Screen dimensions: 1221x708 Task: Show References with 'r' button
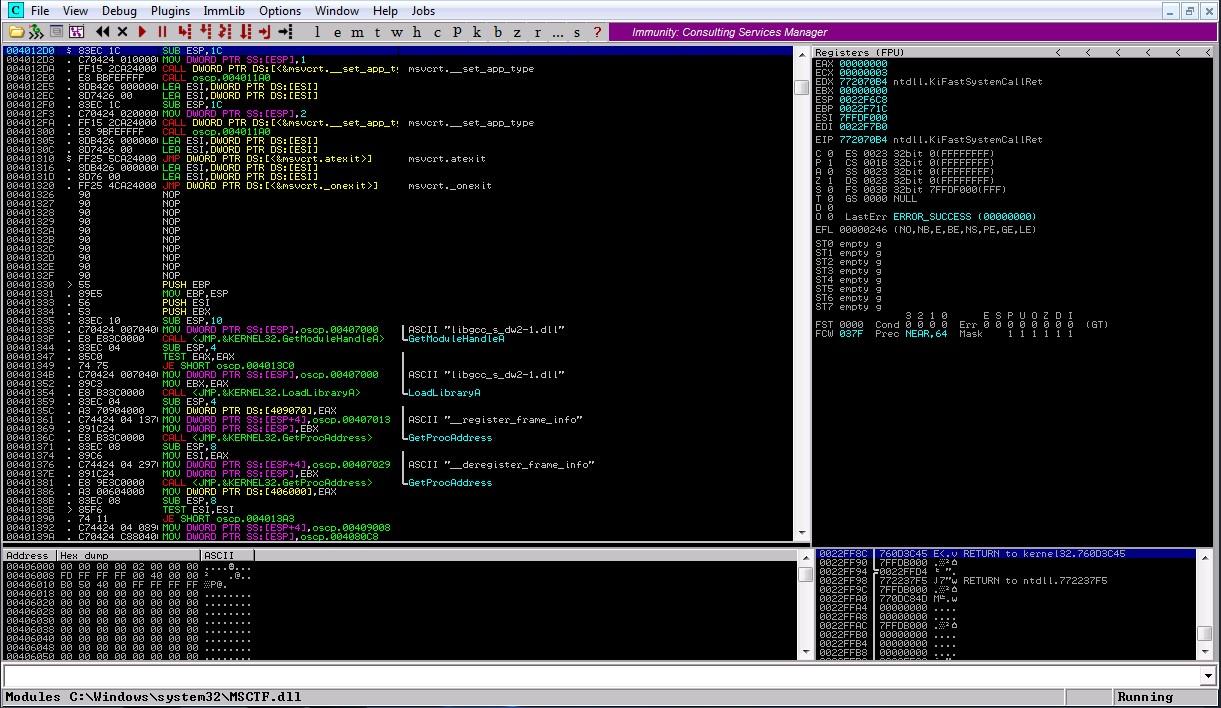pyautogui.click(x=537, y=32)
